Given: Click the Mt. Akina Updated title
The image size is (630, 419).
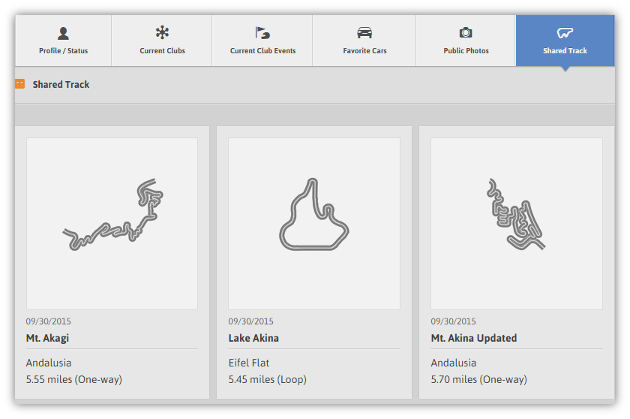Looking at the screenshot, I should (474, 338).
